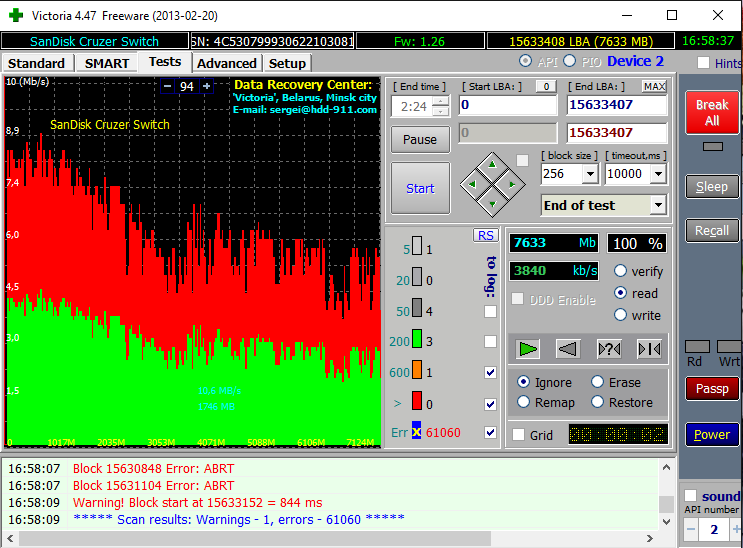The height and width of the screenshot is (548, 743).
Task: Click the green play-forward scan icon
Action: coord(529,348)
